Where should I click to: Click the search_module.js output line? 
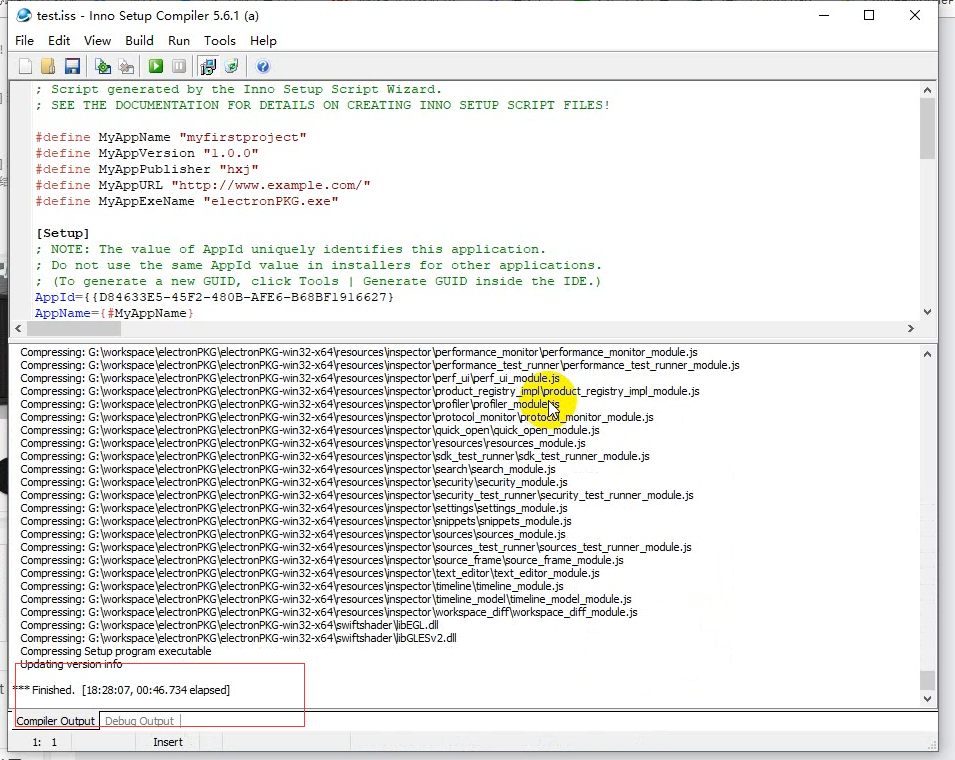coord(288,469)
